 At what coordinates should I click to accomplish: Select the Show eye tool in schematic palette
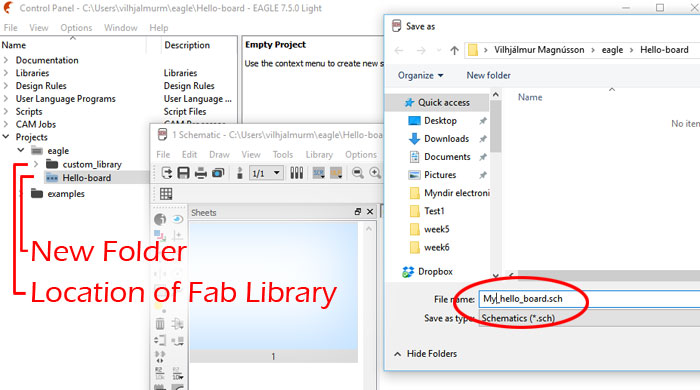178,219
